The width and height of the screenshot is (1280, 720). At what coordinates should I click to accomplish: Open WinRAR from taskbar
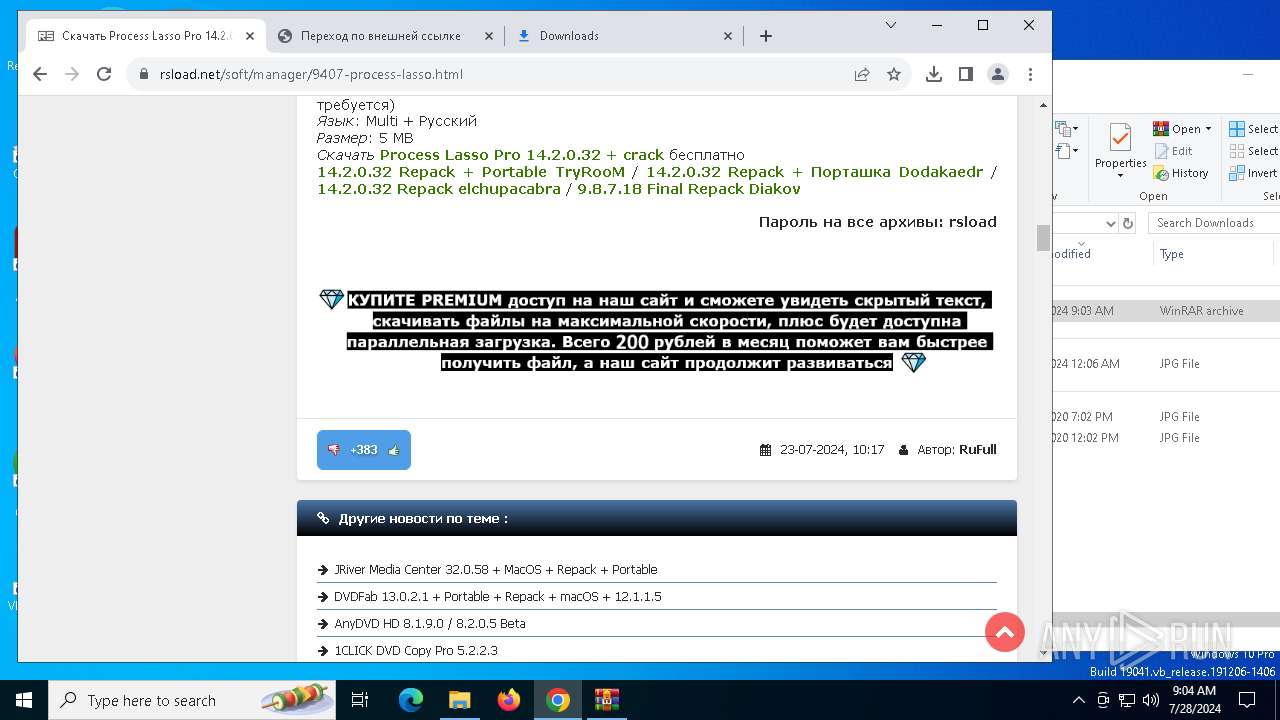[607, 700]
